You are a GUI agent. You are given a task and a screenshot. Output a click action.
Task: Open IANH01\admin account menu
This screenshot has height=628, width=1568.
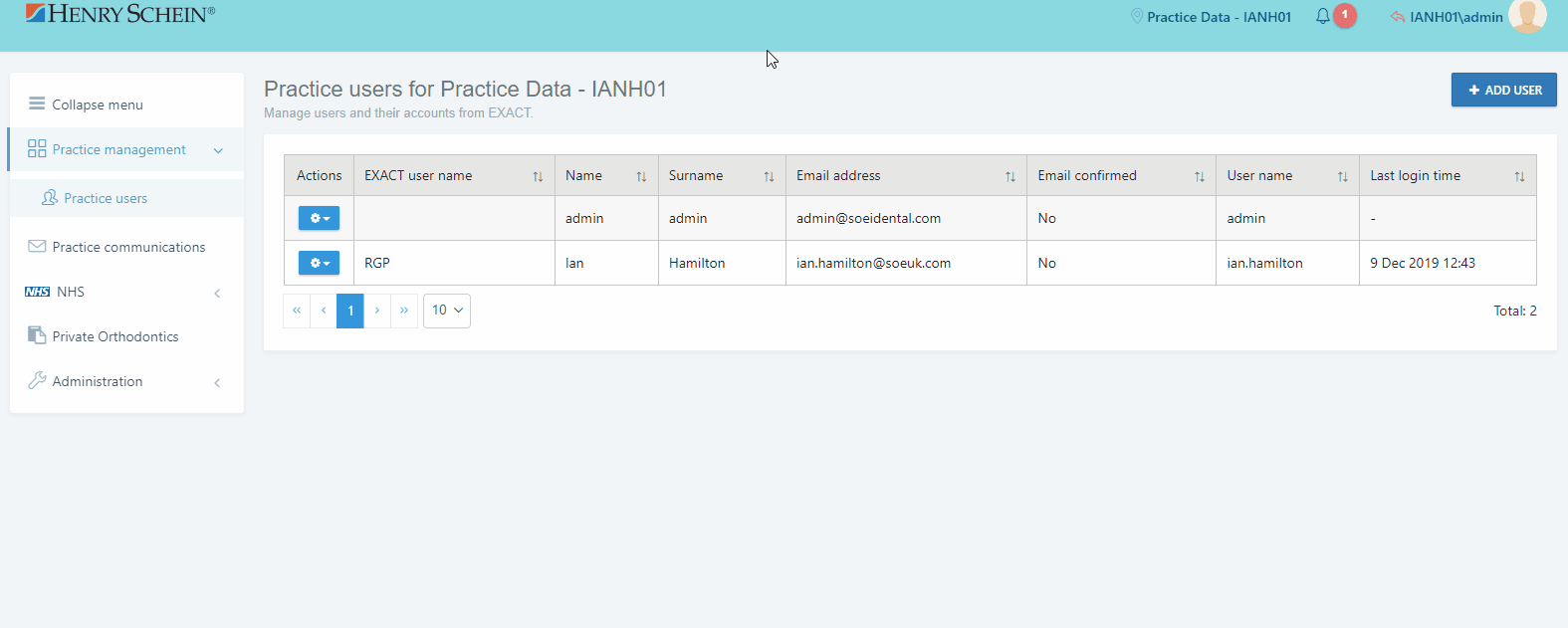point(1456,17)
